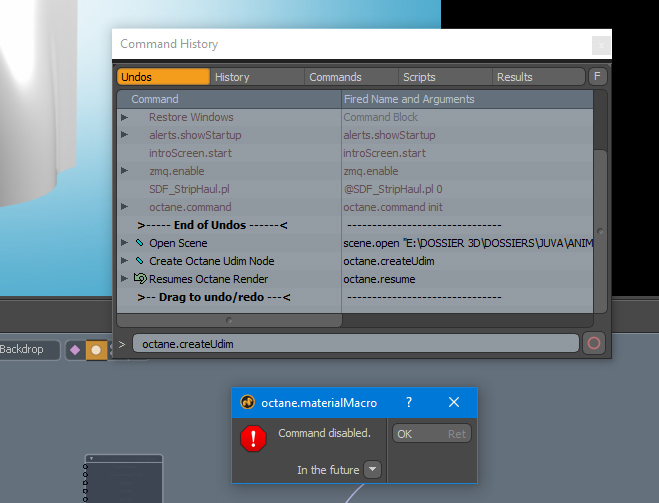Click the pink diamond icon
This screenshot has width=659, height=503.
click(x=75, y=350)
